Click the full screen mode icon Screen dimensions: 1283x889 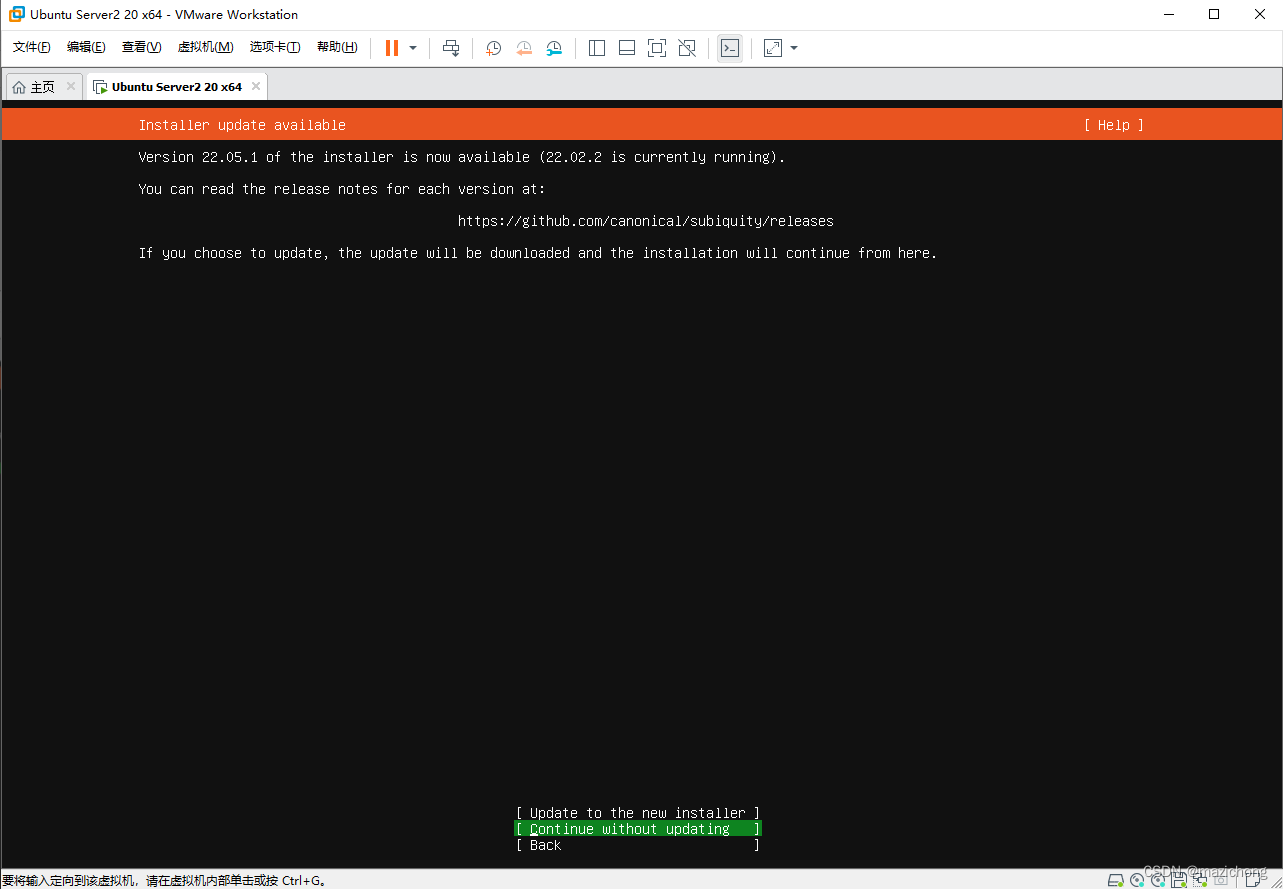tap(657, 48)
